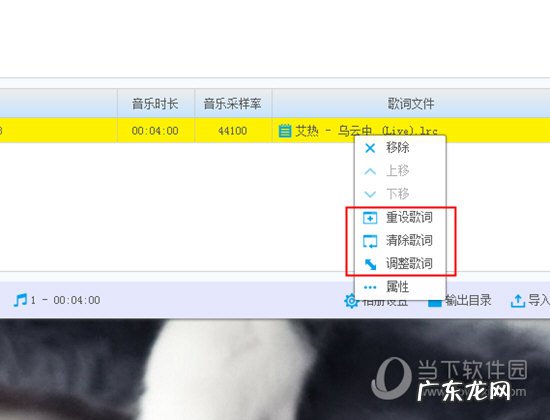
Task: Click the 音乐采样率 column header
Action: pos(233,104)
